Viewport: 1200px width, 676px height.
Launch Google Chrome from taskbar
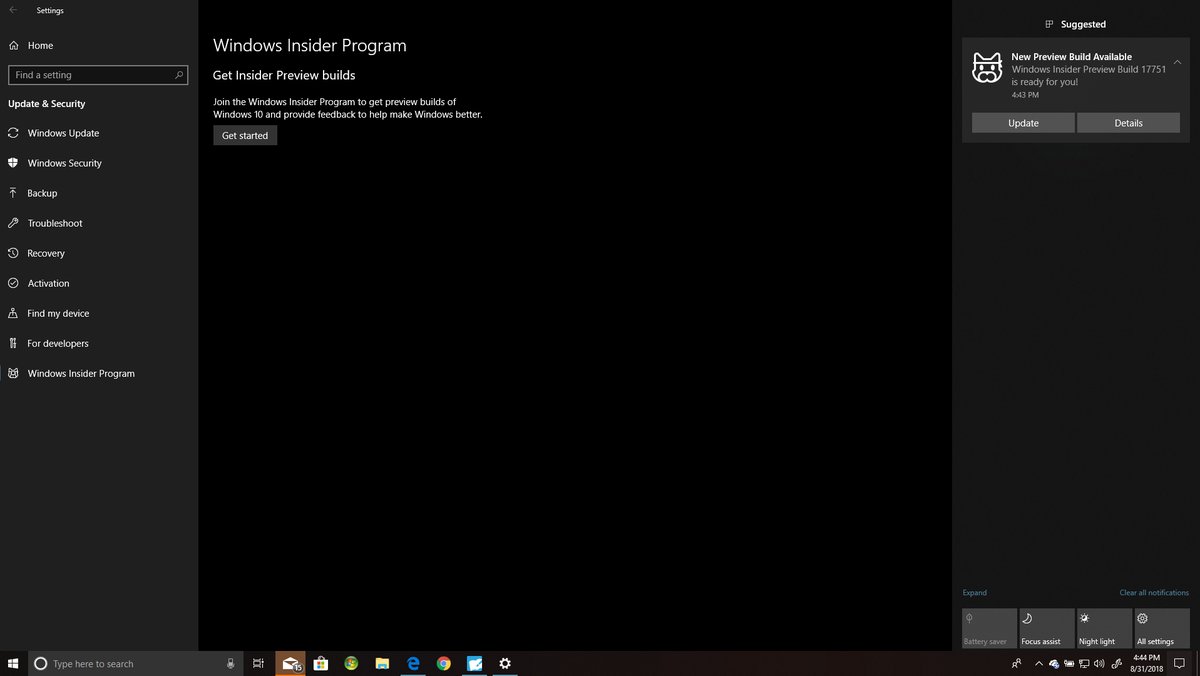(x=444, y=663)
